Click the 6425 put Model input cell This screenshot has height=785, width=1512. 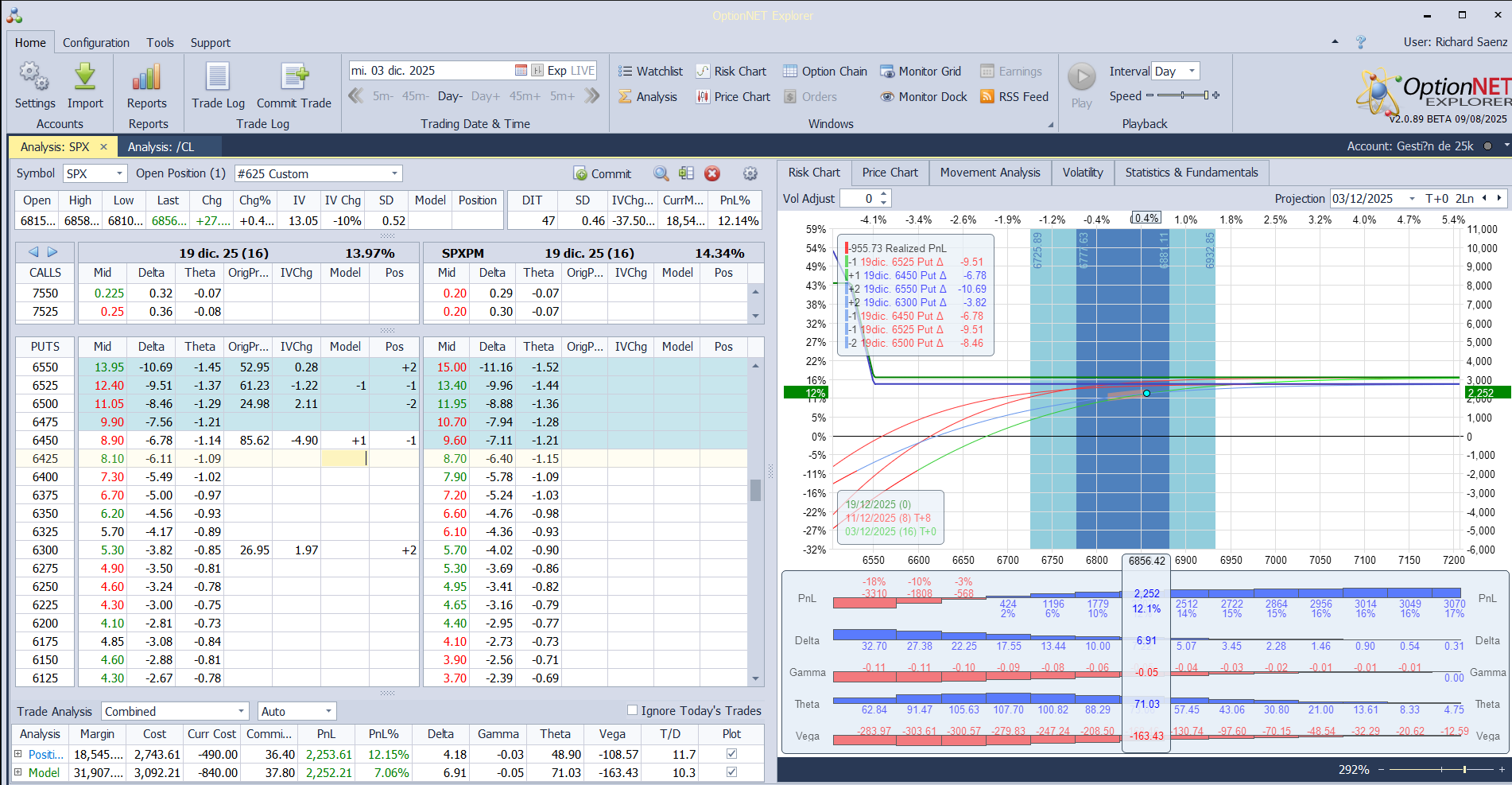(x=345, y=459)
